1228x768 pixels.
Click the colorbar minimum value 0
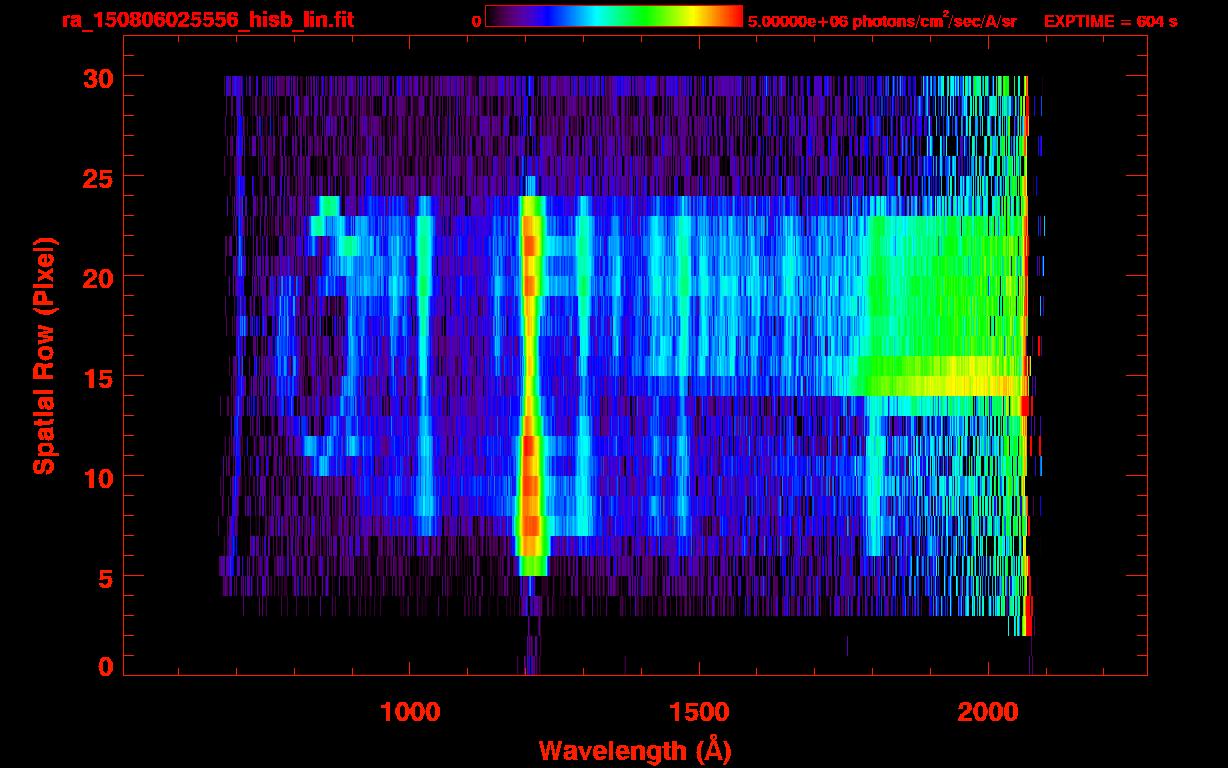pos(477,21)
